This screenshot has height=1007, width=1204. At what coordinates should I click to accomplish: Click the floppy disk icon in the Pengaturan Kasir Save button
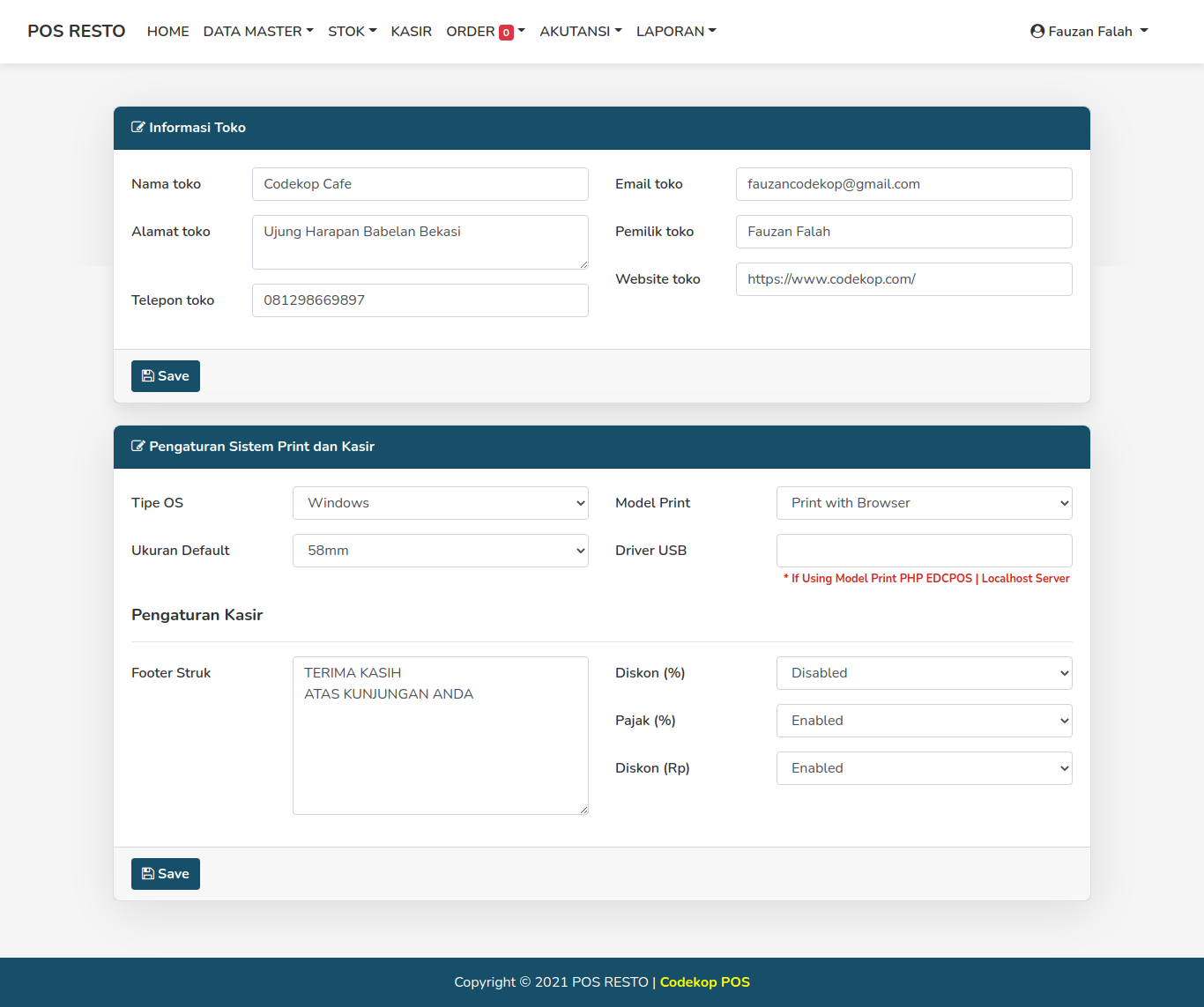point(147,873)
